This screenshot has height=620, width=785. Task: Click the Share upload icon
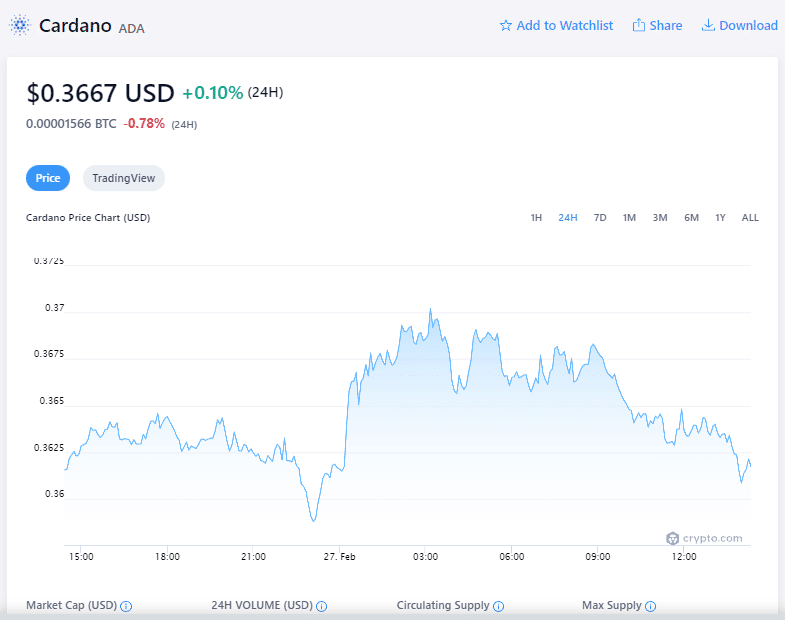point(638,25)
